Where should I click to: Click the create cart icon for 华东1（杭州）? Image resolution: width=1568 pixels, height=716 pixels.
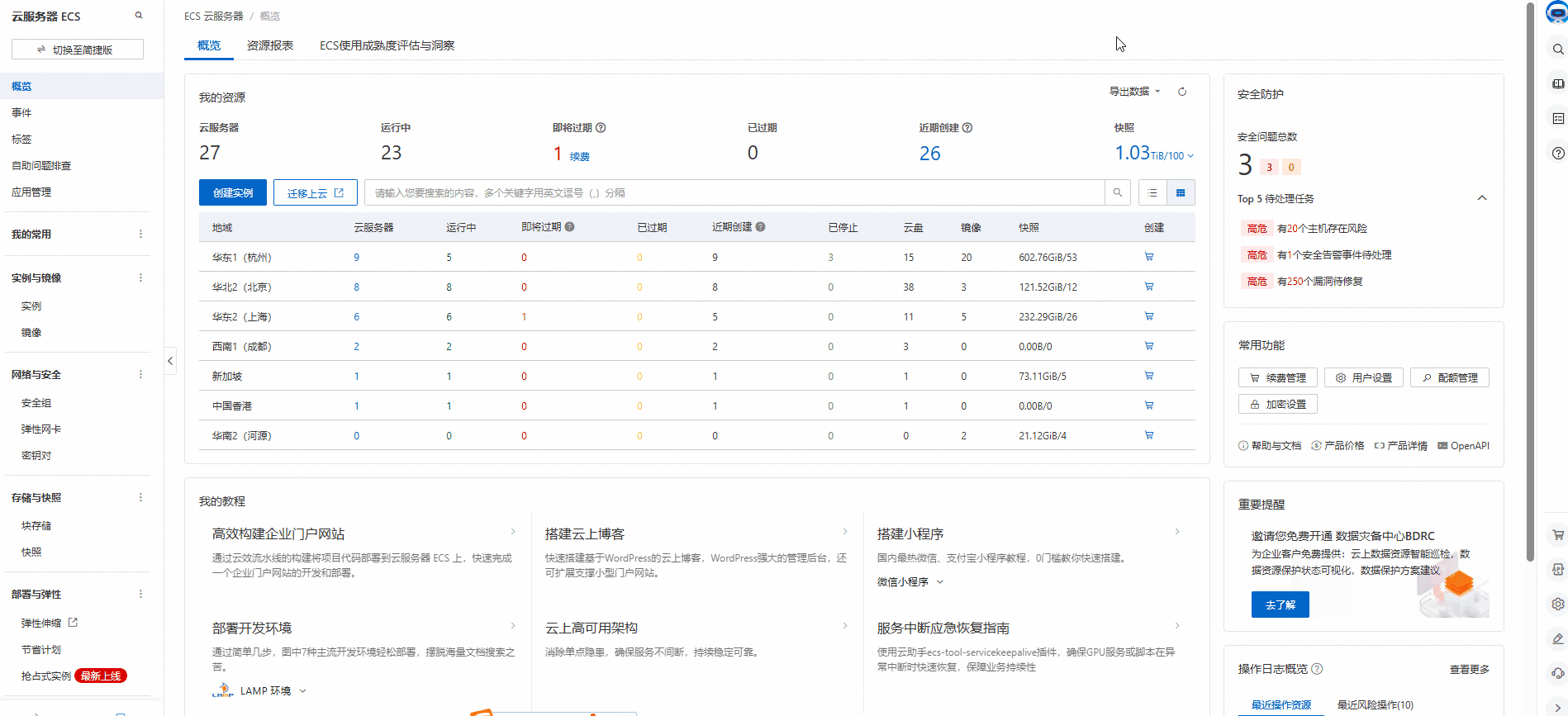(x=1149, y=257)
